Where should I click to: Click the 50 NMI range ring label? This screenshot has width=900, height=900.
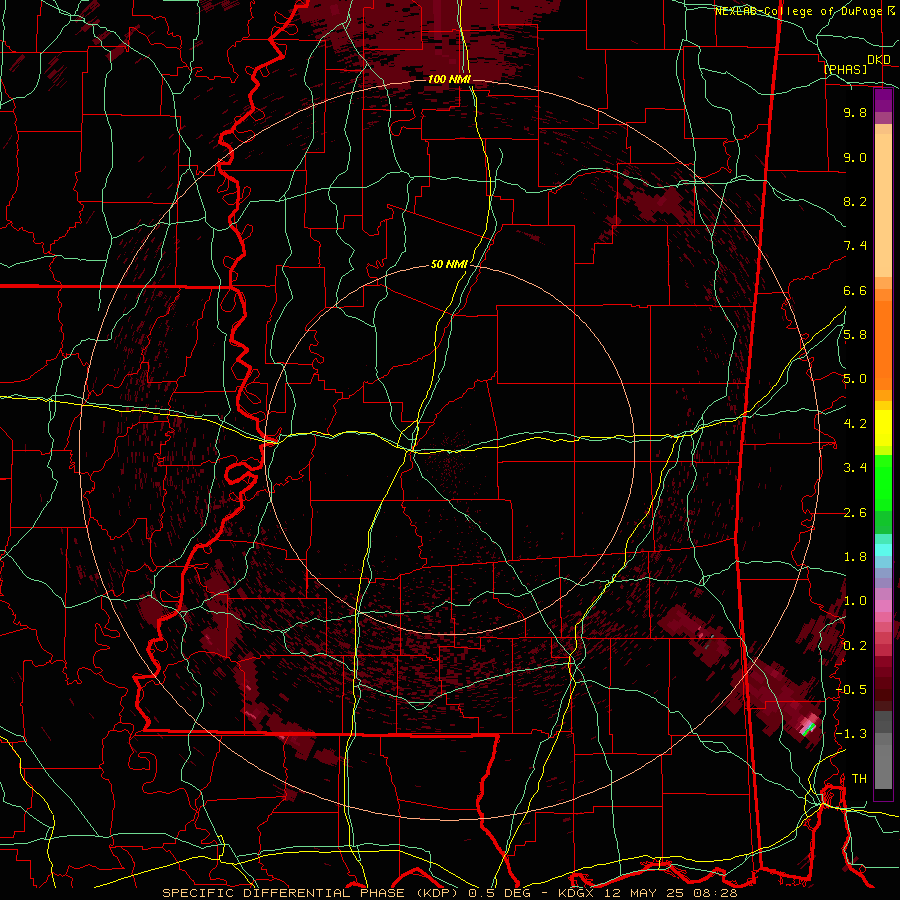click(449, 264)
